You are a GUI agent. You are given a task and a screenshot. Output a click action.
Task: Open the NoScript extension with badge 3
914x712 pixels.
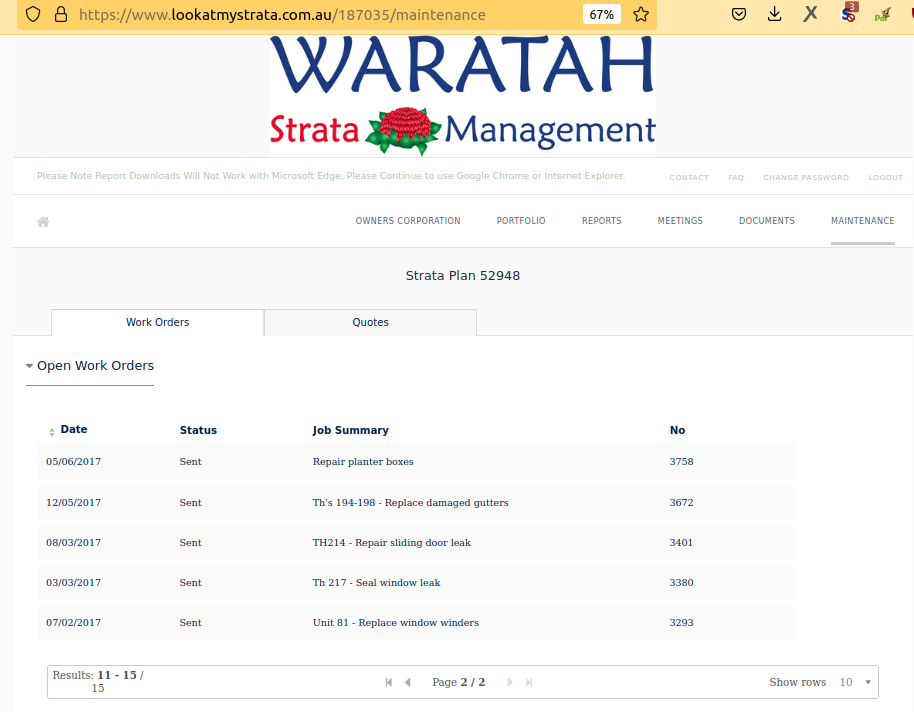[x=849, y=13]
